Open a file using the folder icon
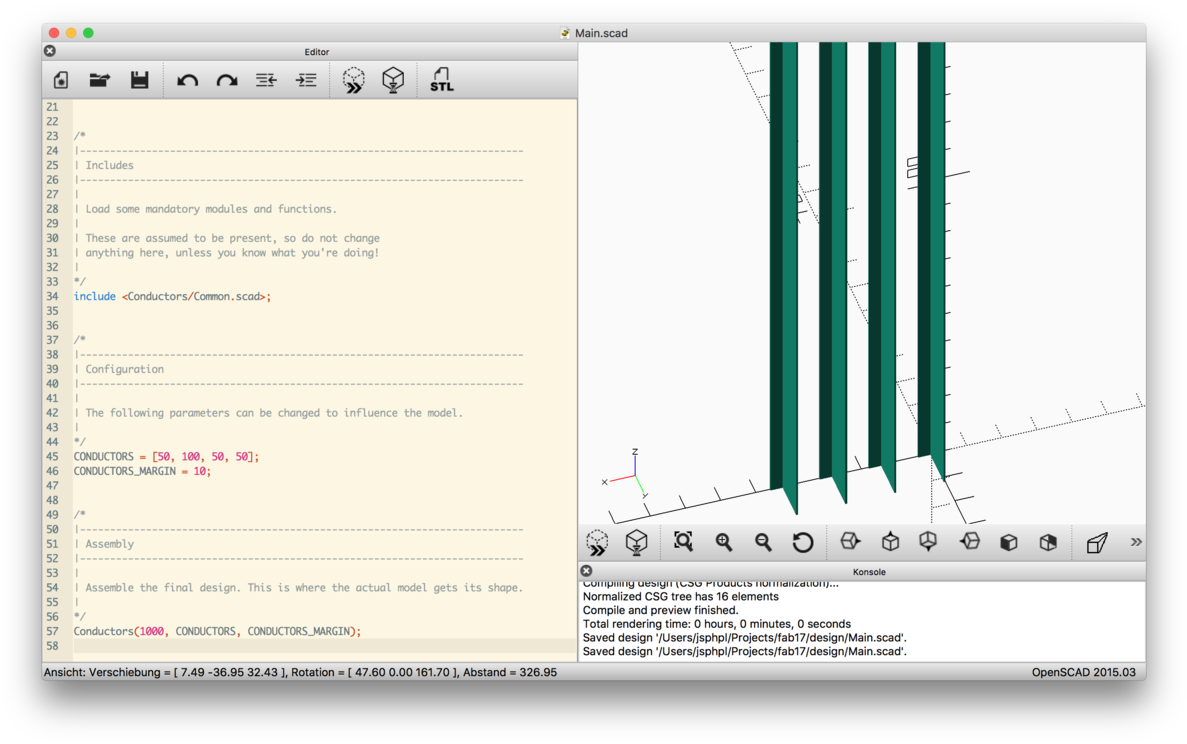The width and height of the screenshot is (1187, 744). pyautogui.click(x=100, y=79)
